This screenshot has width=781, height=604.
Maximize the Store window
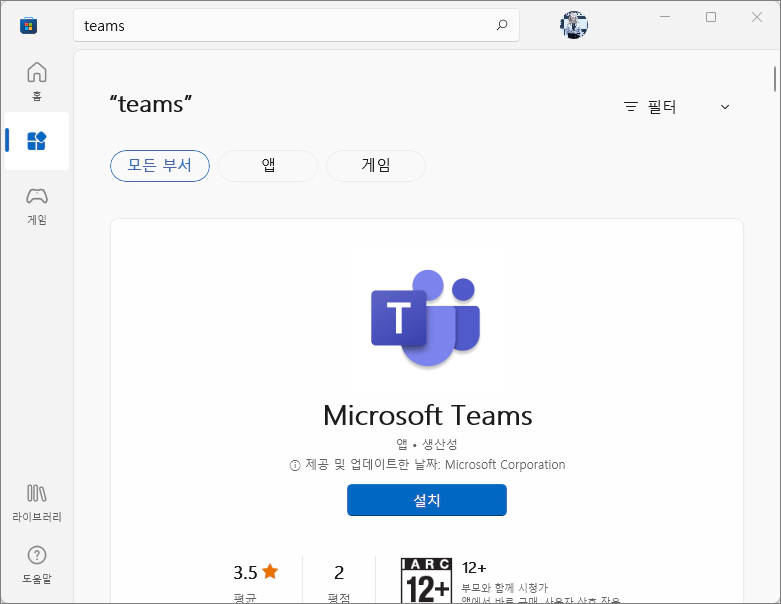711,17
